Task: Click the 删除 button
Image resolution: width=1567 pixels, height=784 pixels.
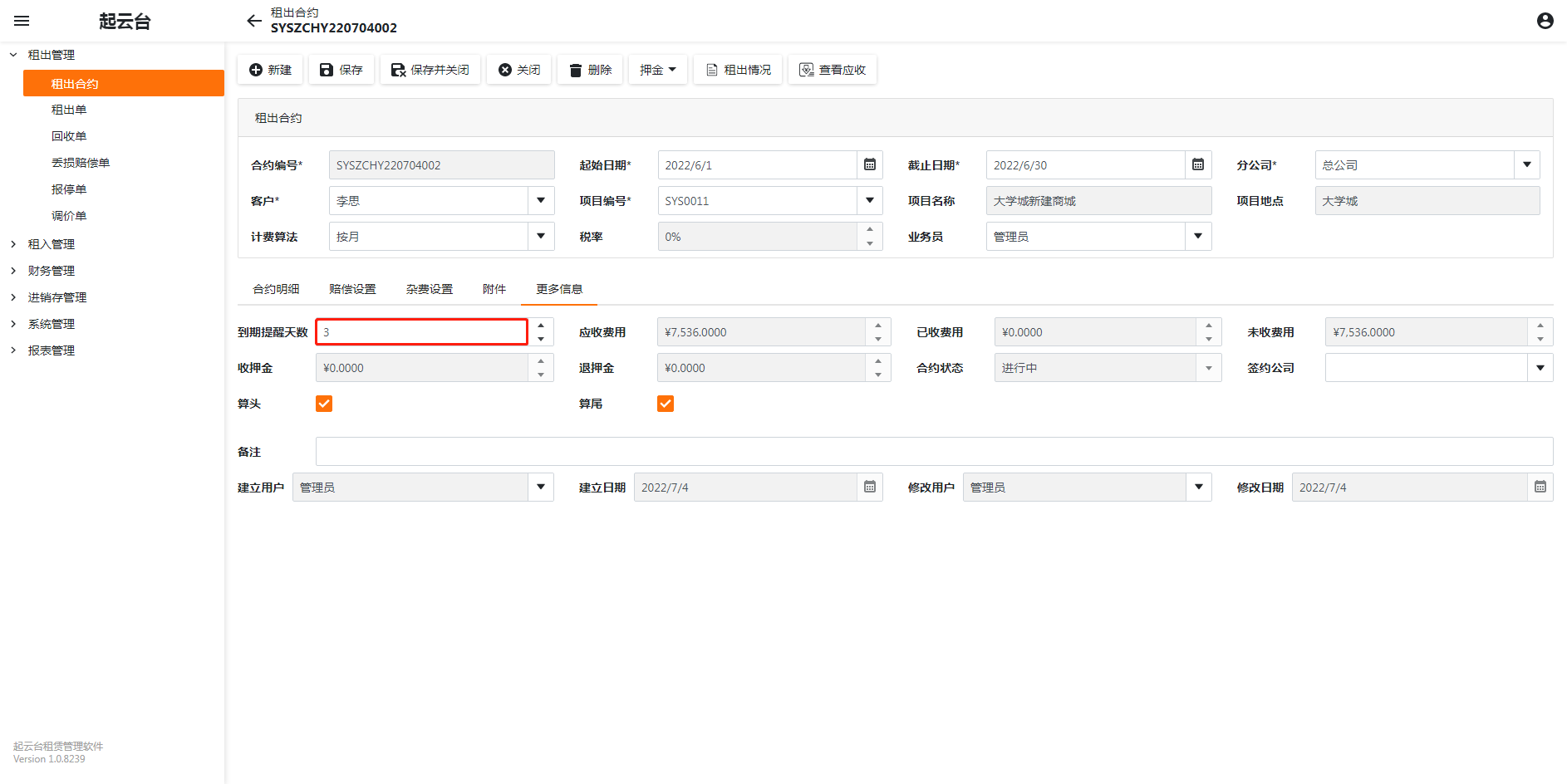Action: [590, 70]
